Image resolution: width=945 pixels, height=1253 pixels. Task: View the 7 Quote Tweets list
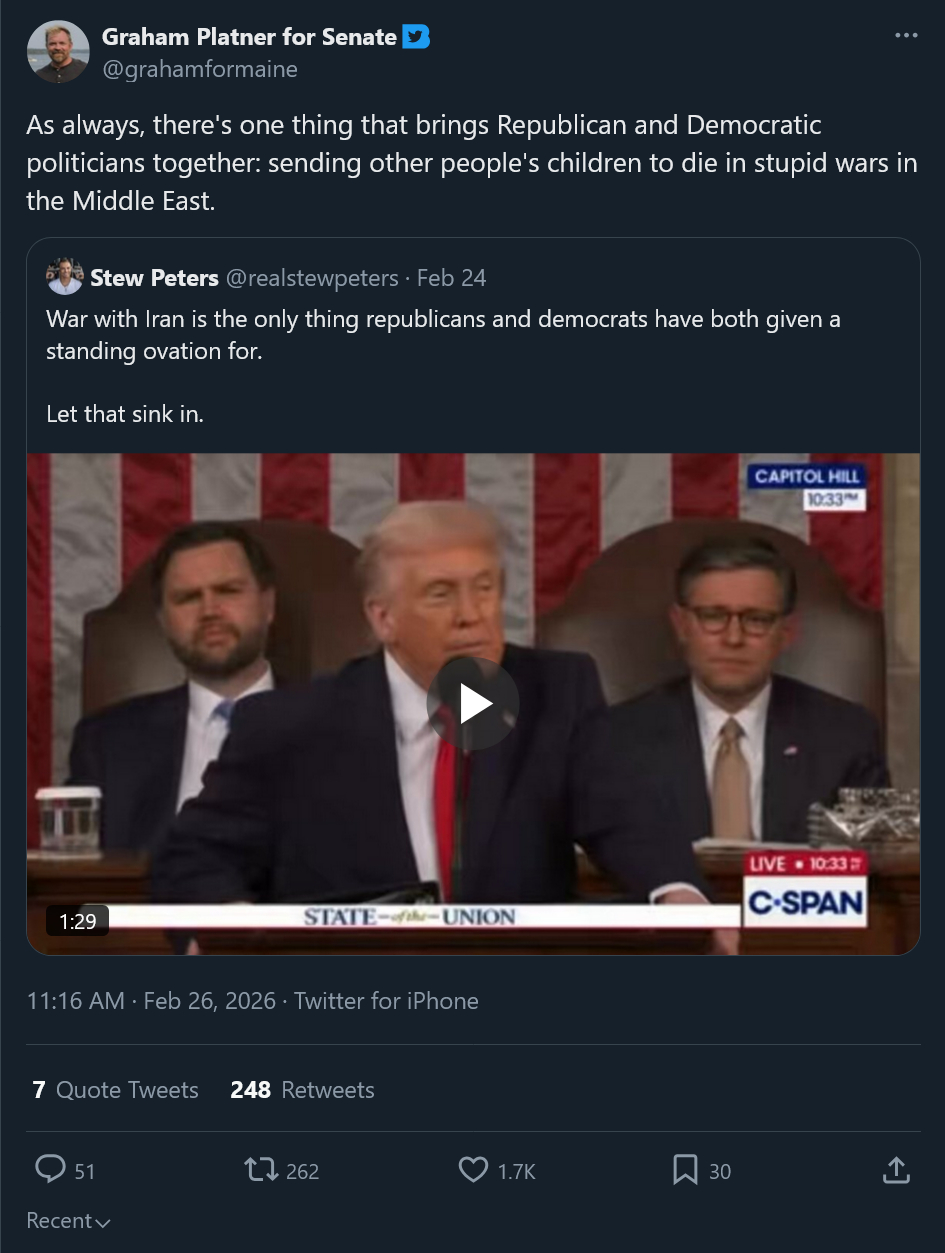coord(115,1090)
